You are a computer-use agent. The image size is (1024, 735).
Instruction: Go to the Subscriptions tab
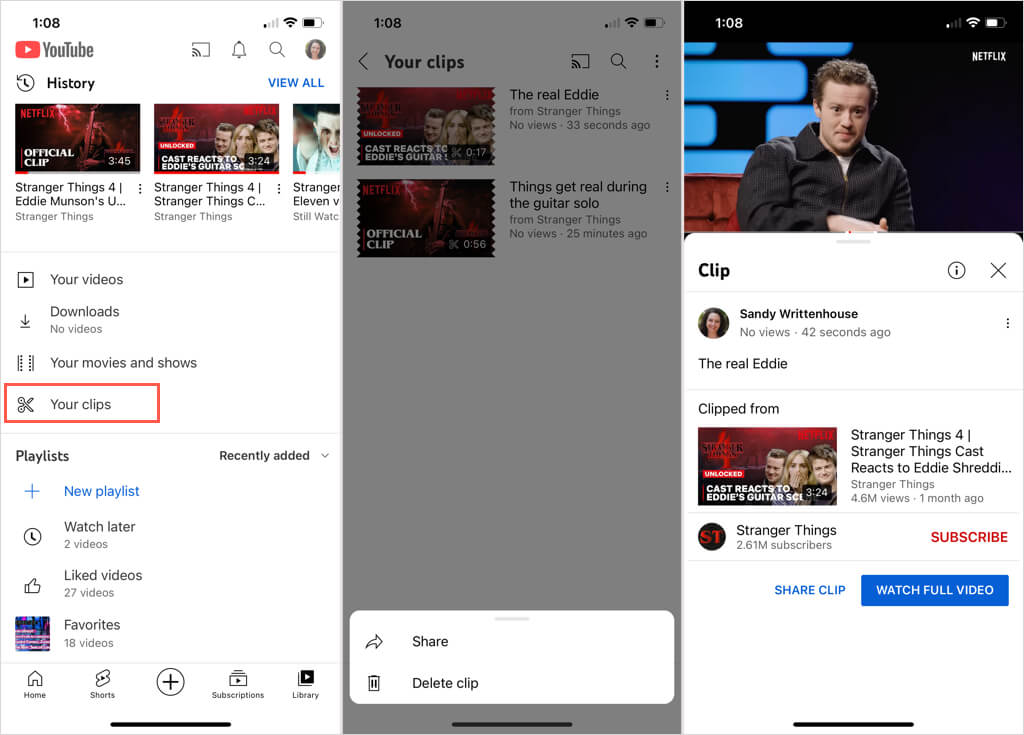tap(238, 684)
